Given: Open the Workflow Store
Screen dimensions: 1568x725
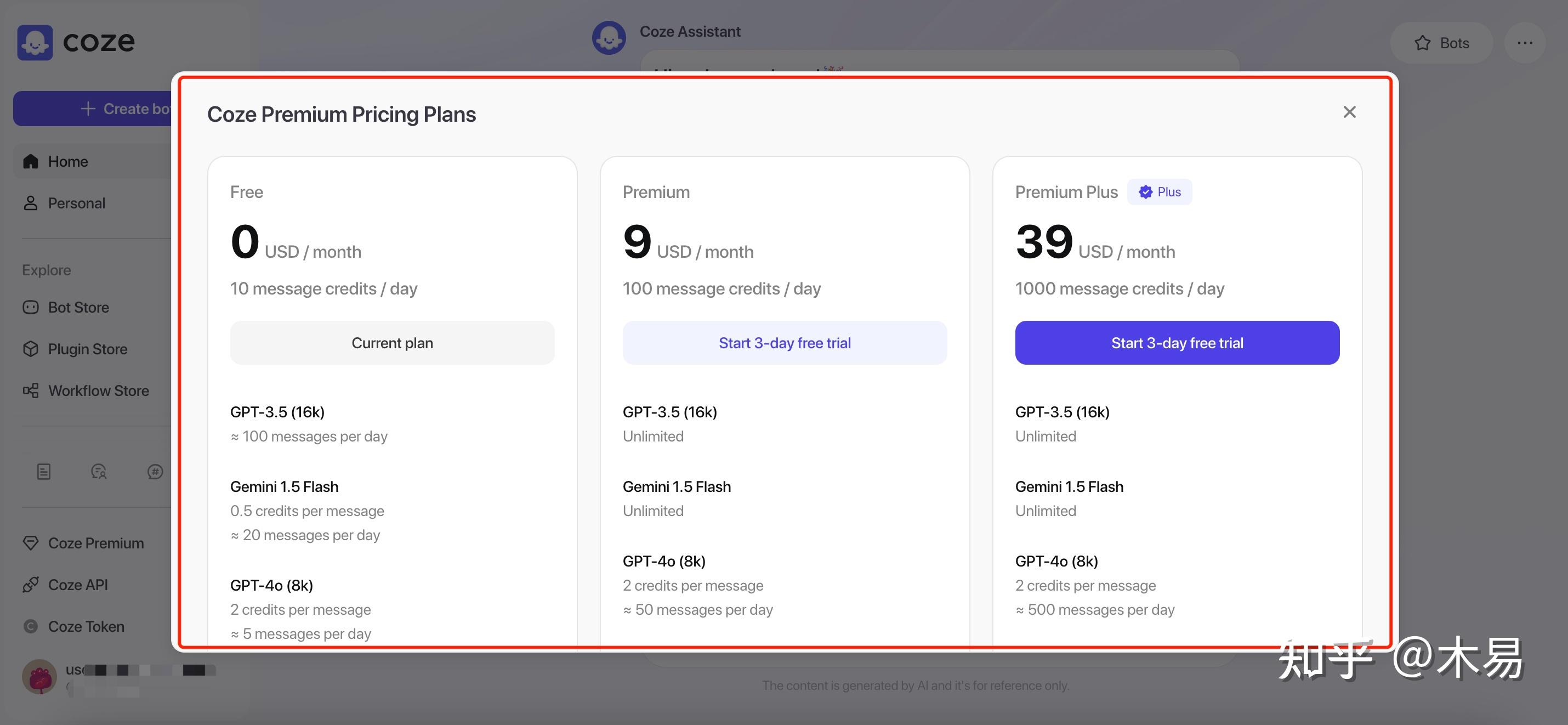Looking at the screenshot, I should [98, 391].
